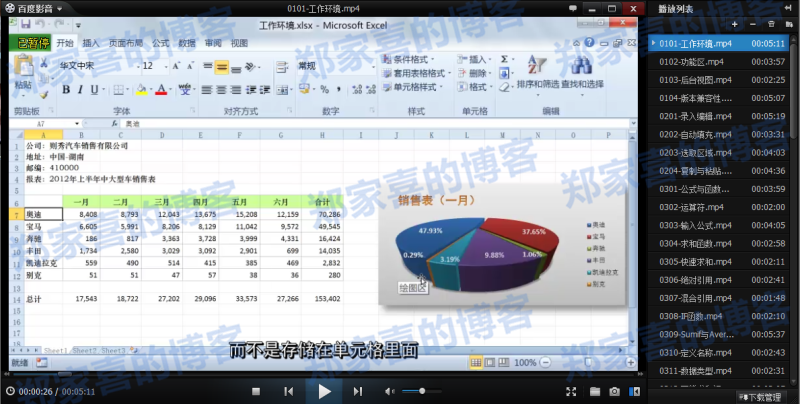Click the Increase Indent icon

265,90
